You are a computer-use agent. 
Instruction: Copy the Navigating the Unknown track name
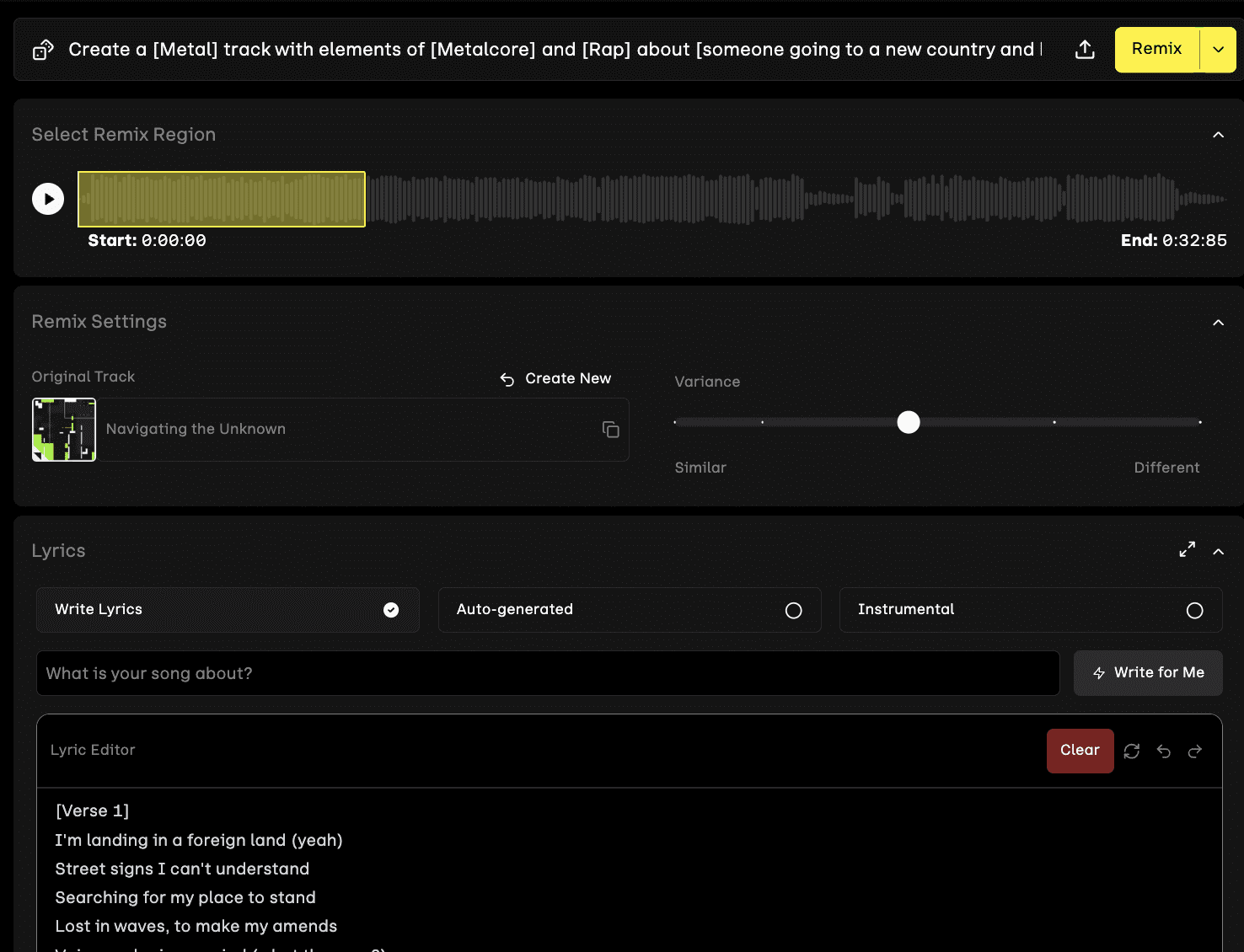pyautogui.click(x=610, y=430)
